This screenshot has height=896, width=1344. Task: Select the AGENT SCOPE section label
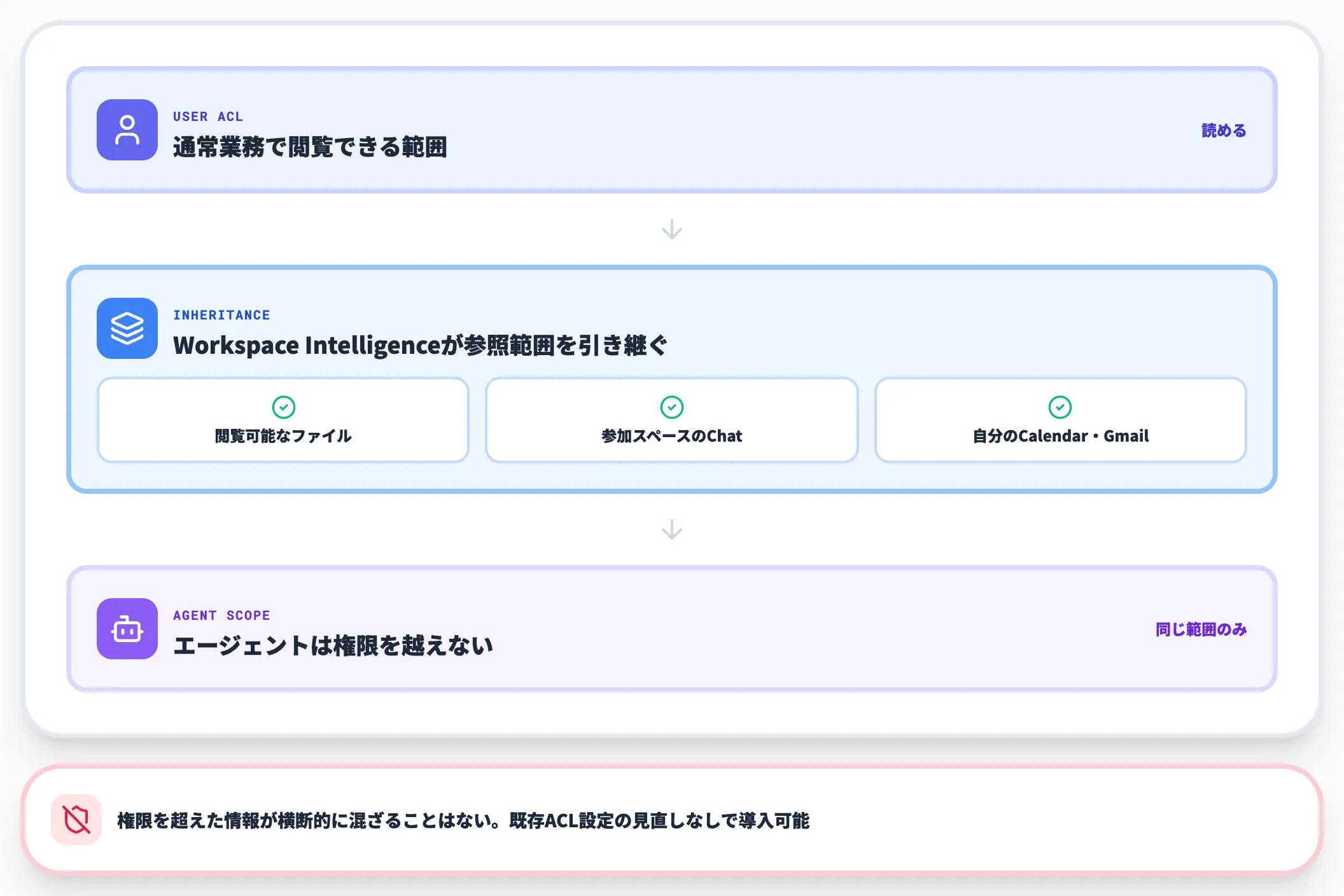click(x=222, y=615)
